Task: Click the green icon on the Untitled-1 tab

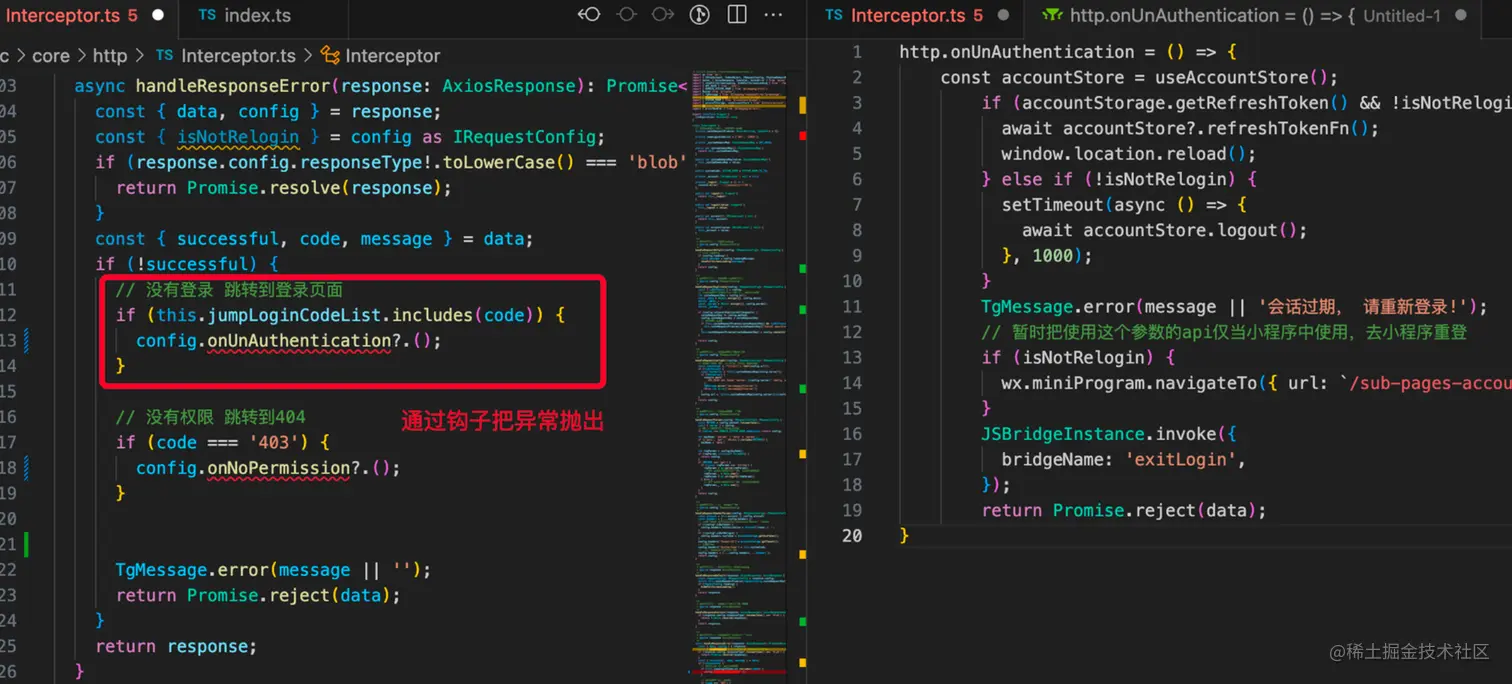Action: pyautogui.click(x=1051, y=15)
